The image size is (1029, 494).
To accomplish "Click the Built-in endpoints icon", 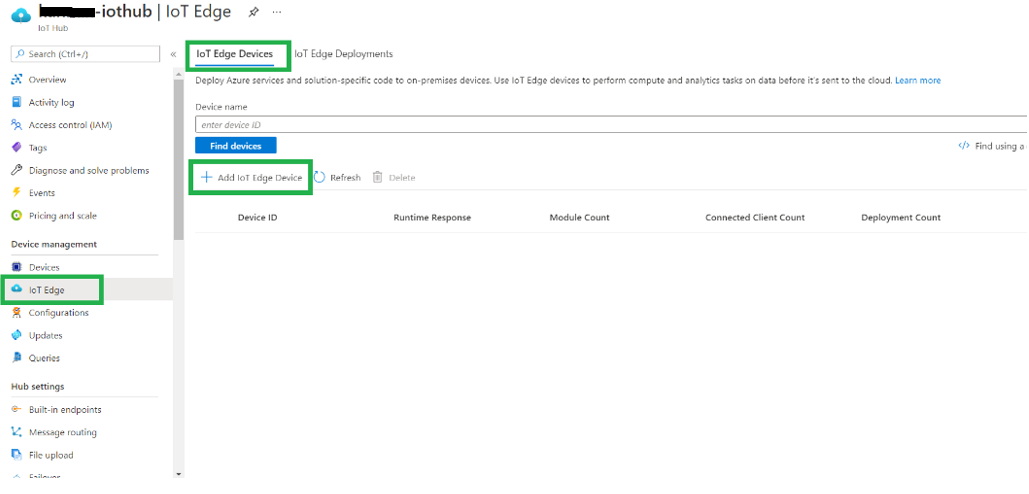I will point(17,410).
